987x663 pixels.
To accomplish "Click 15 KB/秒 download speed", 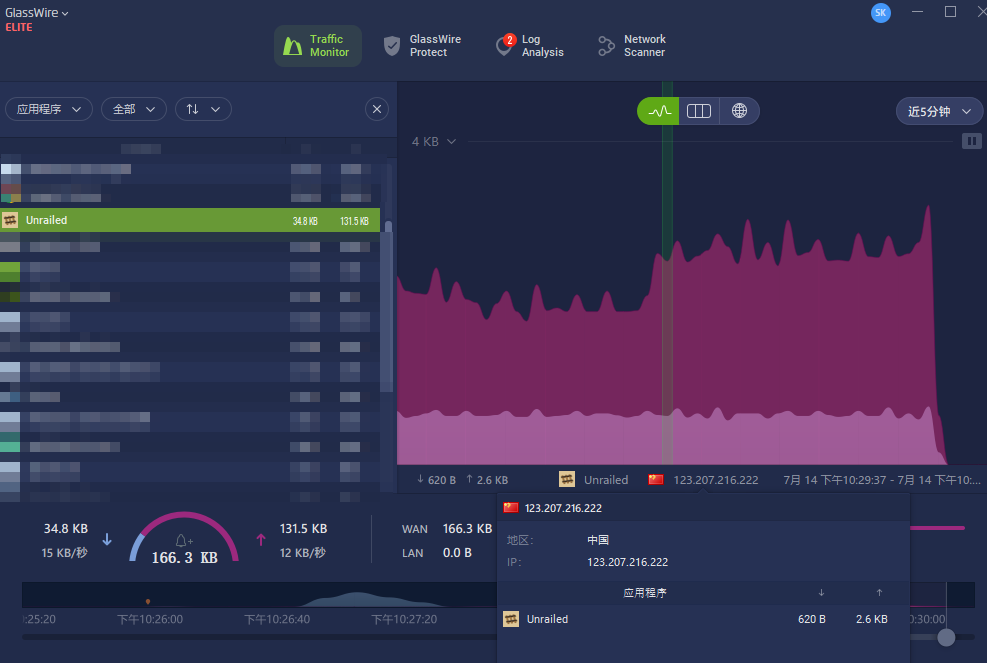I will [64, 553].
